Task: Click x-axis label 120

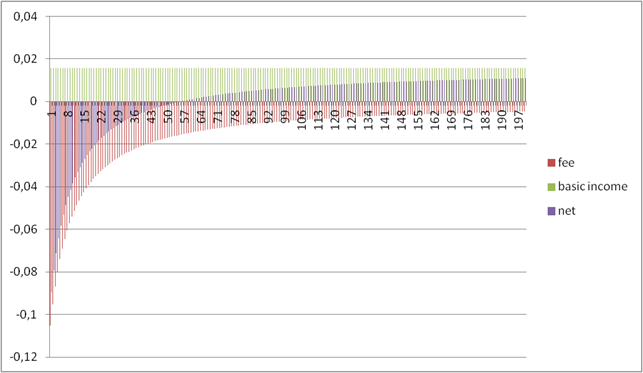Action: (336, 119)
